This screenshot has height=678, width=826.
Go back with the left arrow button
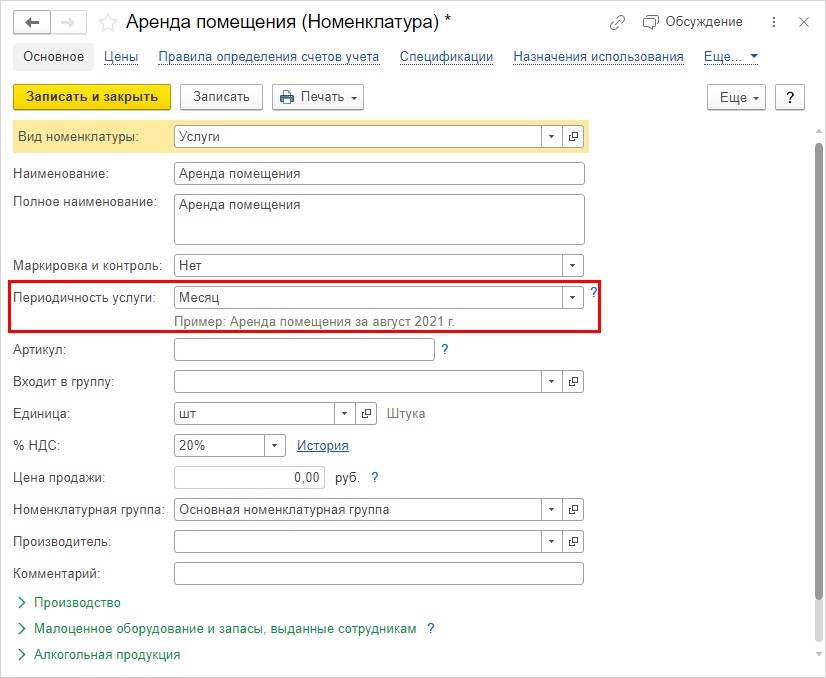(x=32, y=23)
